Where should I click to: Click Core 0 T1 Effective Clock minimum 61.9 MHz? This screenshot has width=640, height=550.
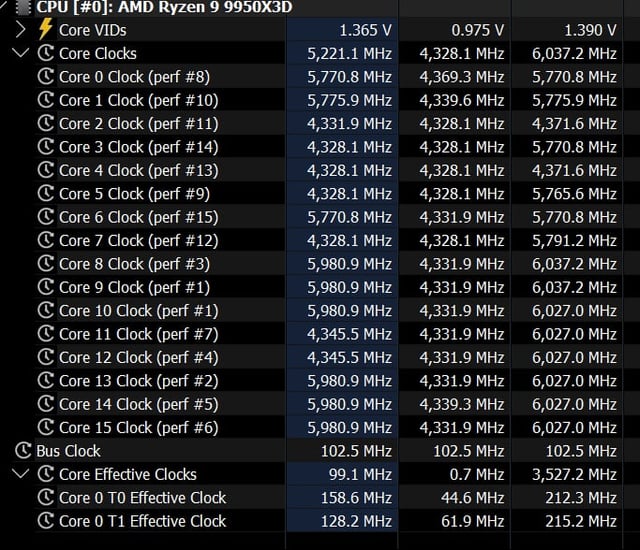pos(472,521)
